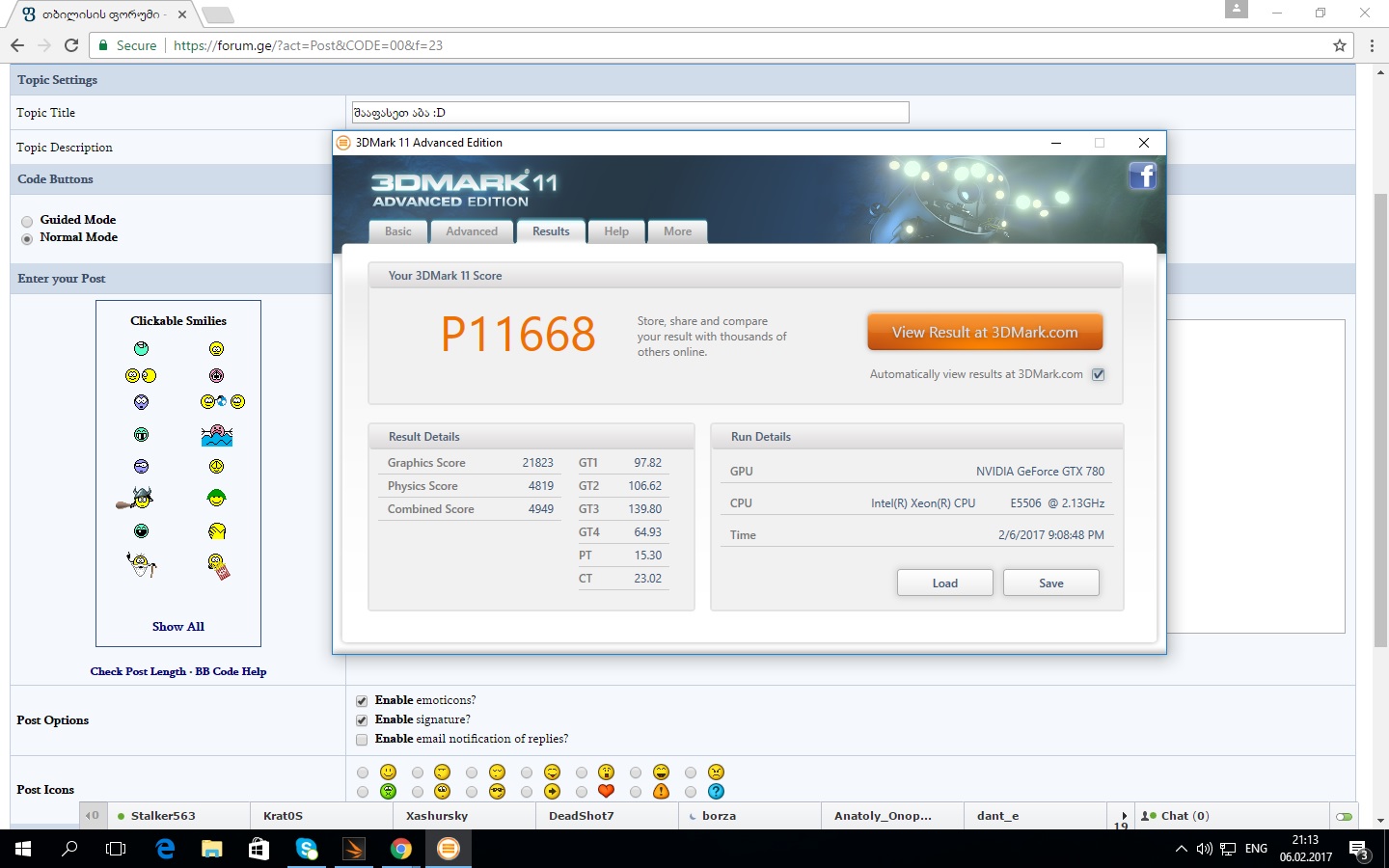Viewport: 1389px width, 868px height.
Task: Select the Guided Mode radio button
Action: [27, 221]
